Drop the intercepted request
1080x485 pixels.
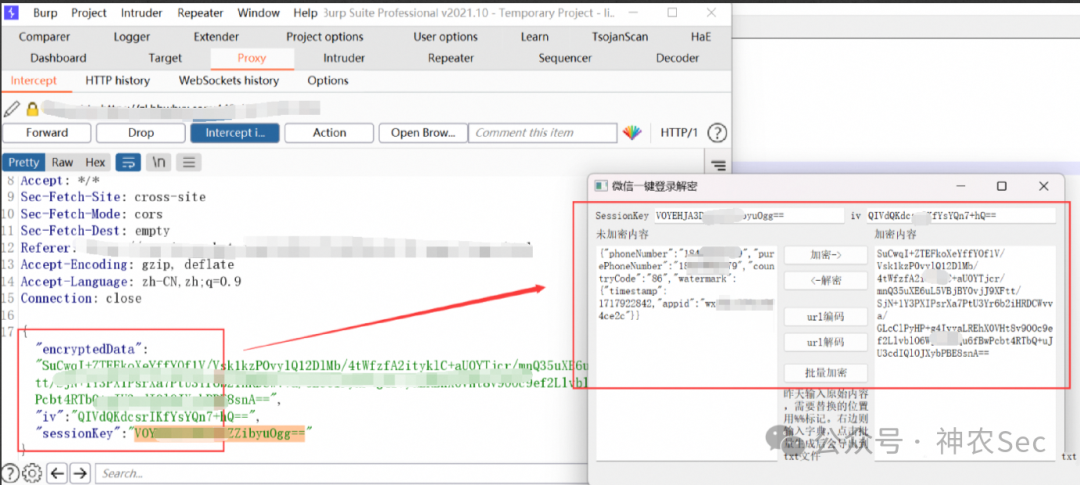[141, 133]
